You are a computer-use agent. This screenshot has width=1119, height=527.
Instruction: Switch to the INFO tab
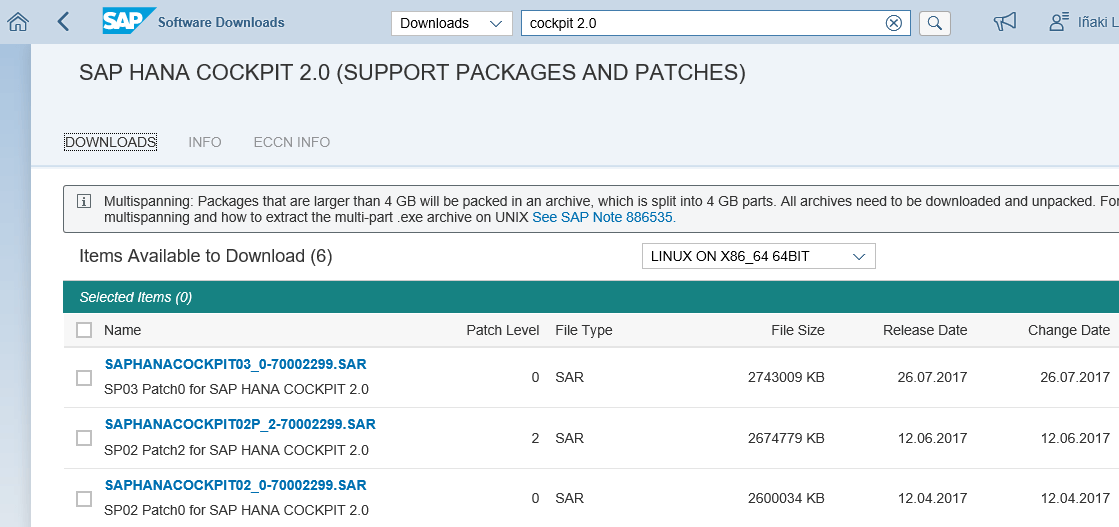205,142
